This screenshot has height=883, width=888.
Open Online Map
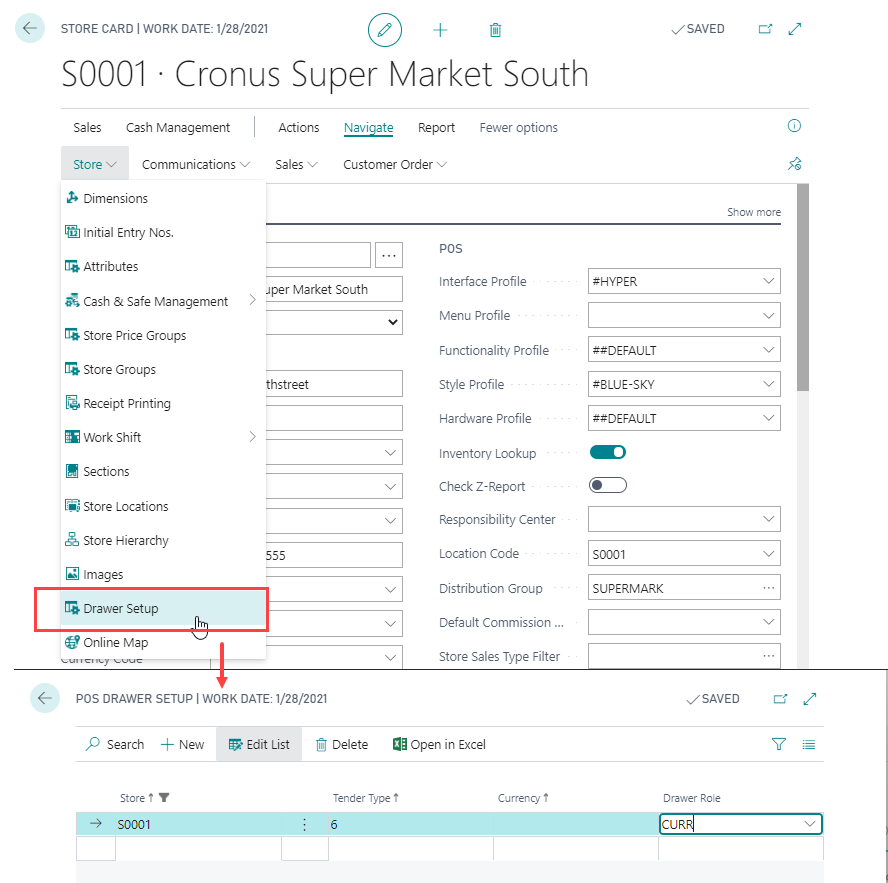[x=163, y=642]
